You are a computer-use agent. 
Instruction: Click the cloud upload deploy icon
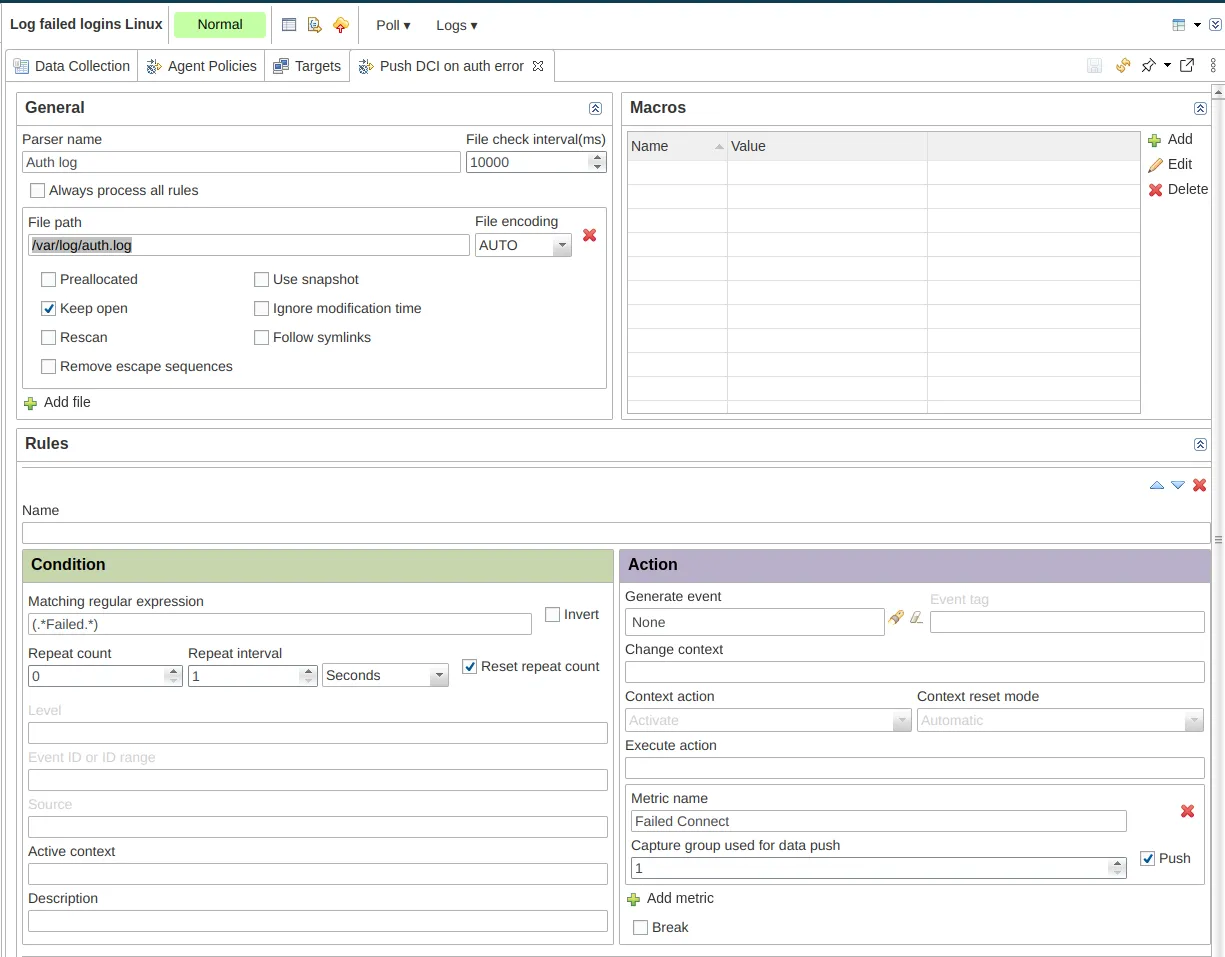tap(341, 24)
